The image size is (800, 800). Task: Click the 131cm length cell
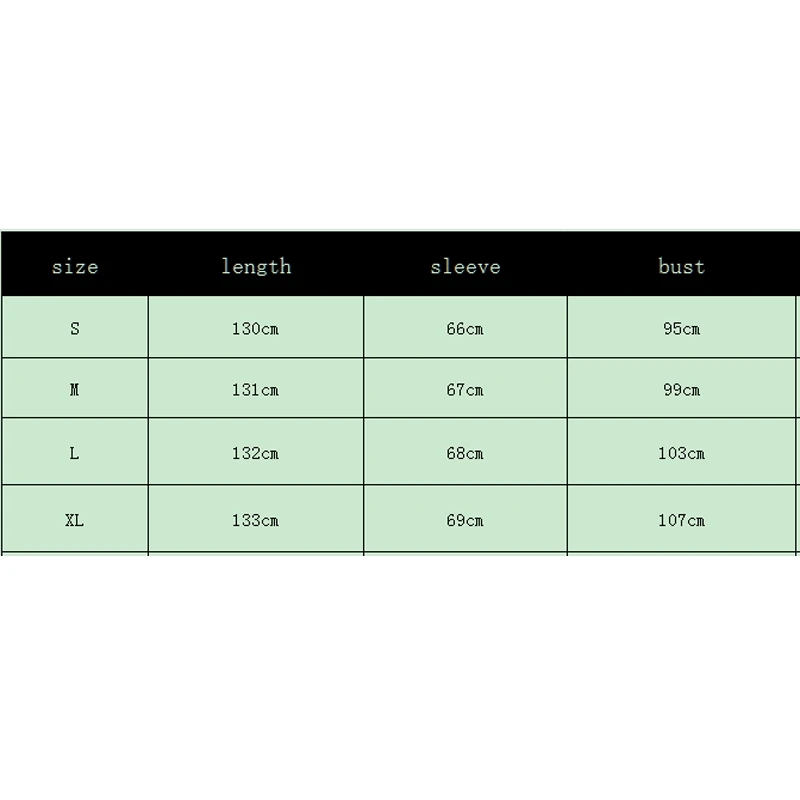pos(255,390)
